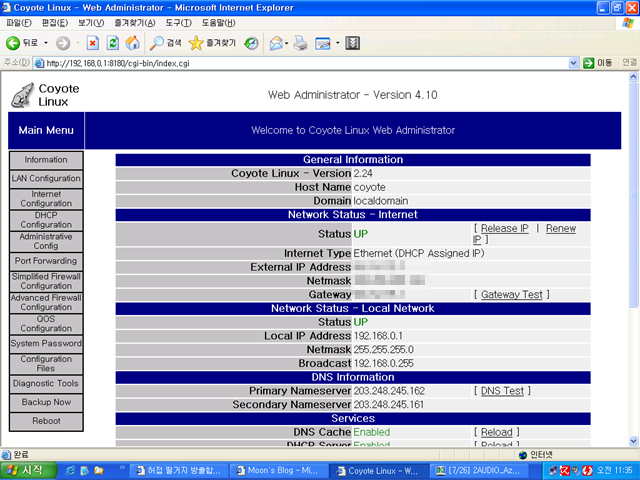Open Internet Configuration

46,199
